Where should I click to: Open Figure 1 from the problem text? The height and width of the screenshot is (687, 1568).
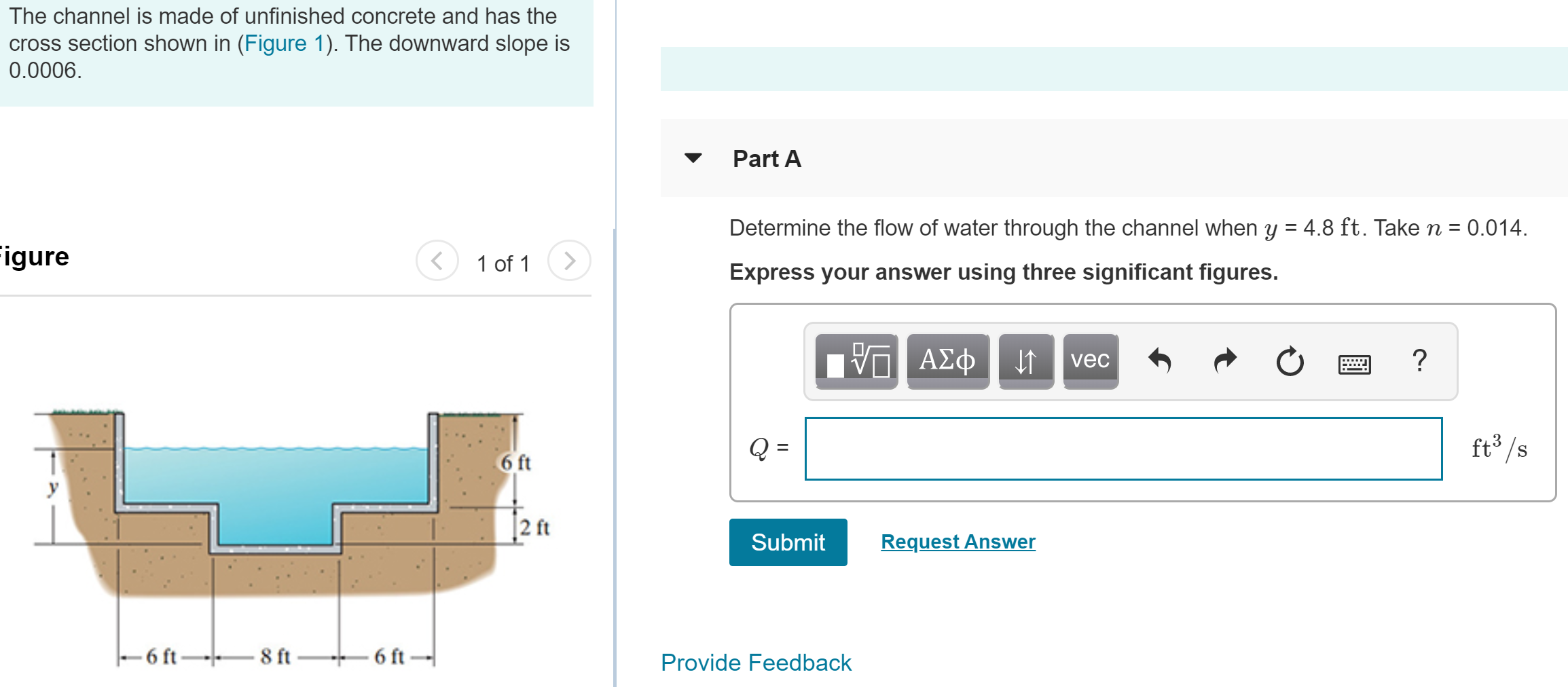[x=283, y=43]
